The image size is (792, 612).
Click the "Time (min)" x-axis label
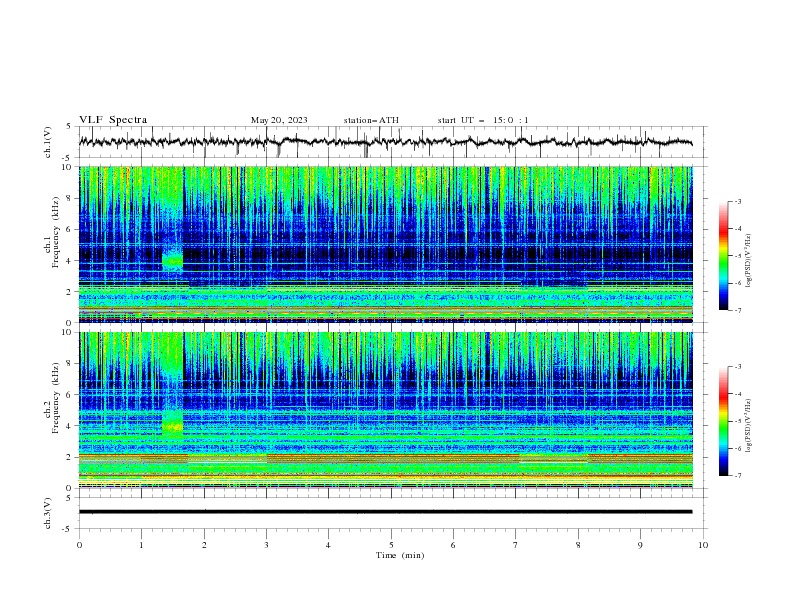(x=400, y=555)
